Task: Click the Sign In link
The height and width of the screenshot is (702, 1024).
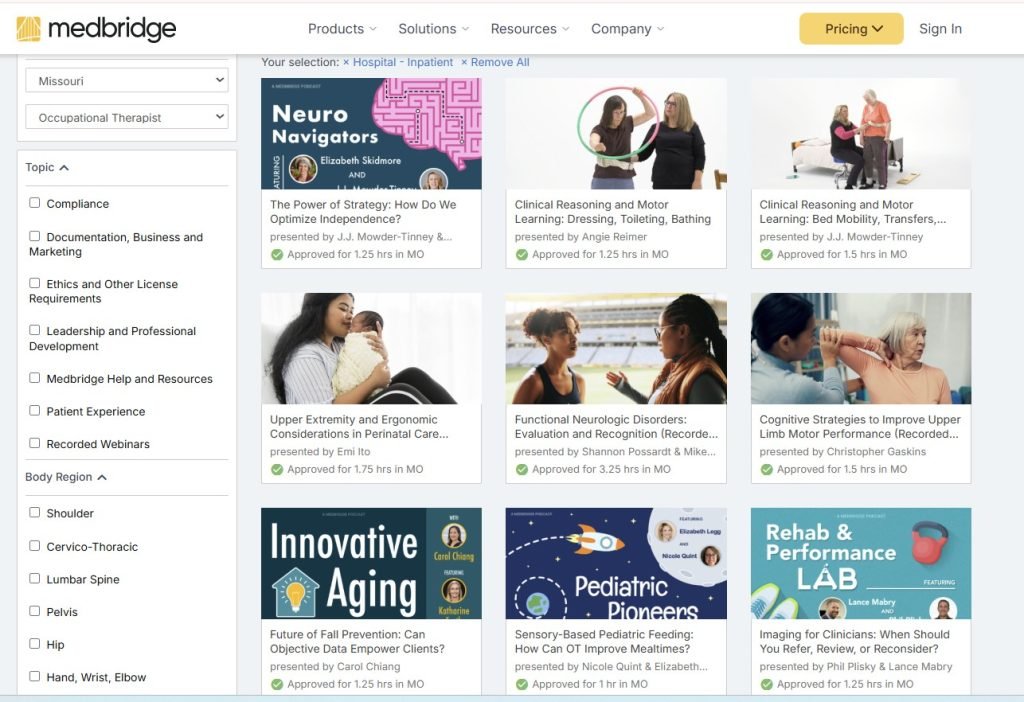Action: pos(940,29)
